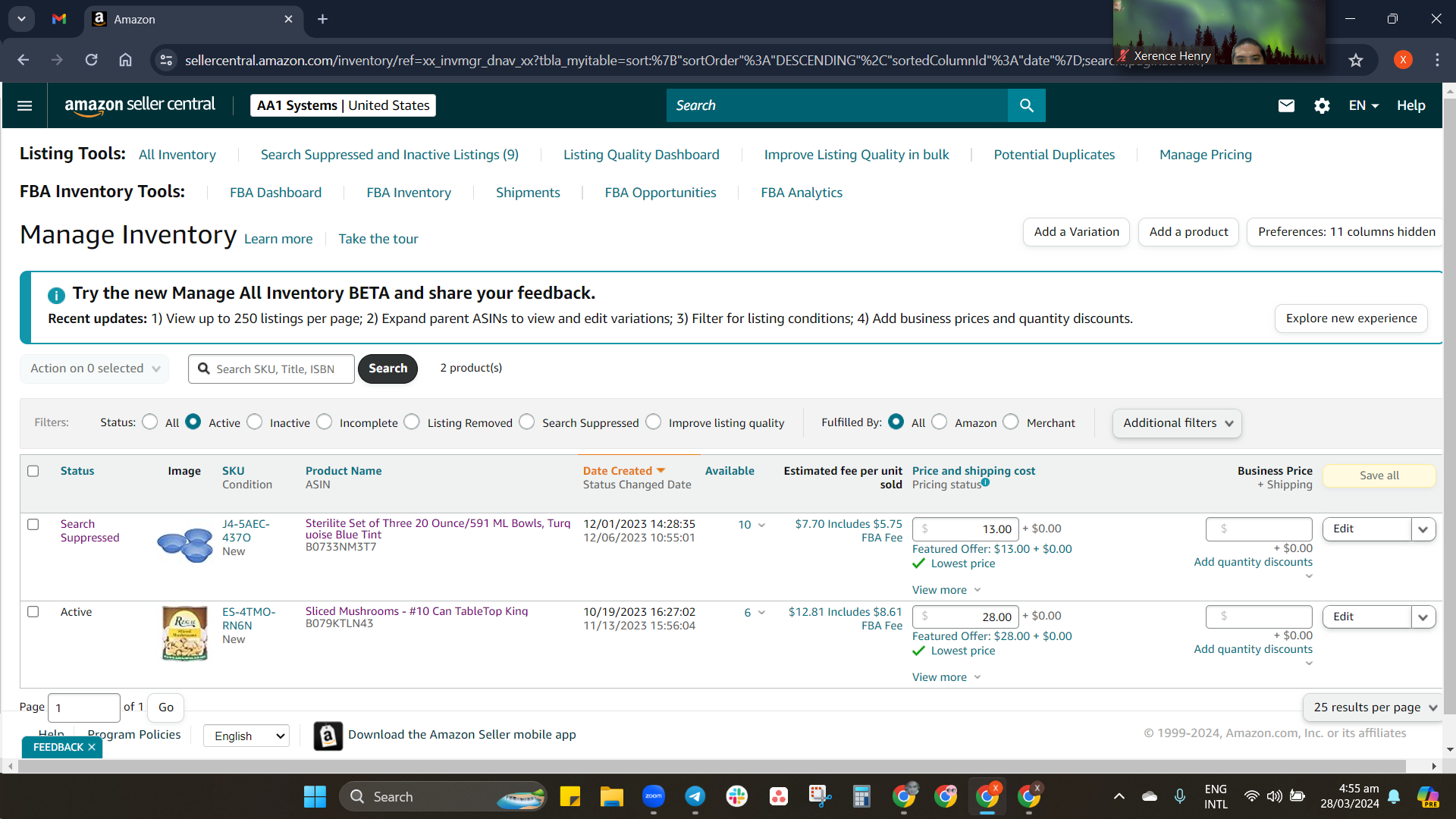Select the Search Suppressed status filter
The image size is (1456, 819).
pyautogui.click(x=527, y=422)
